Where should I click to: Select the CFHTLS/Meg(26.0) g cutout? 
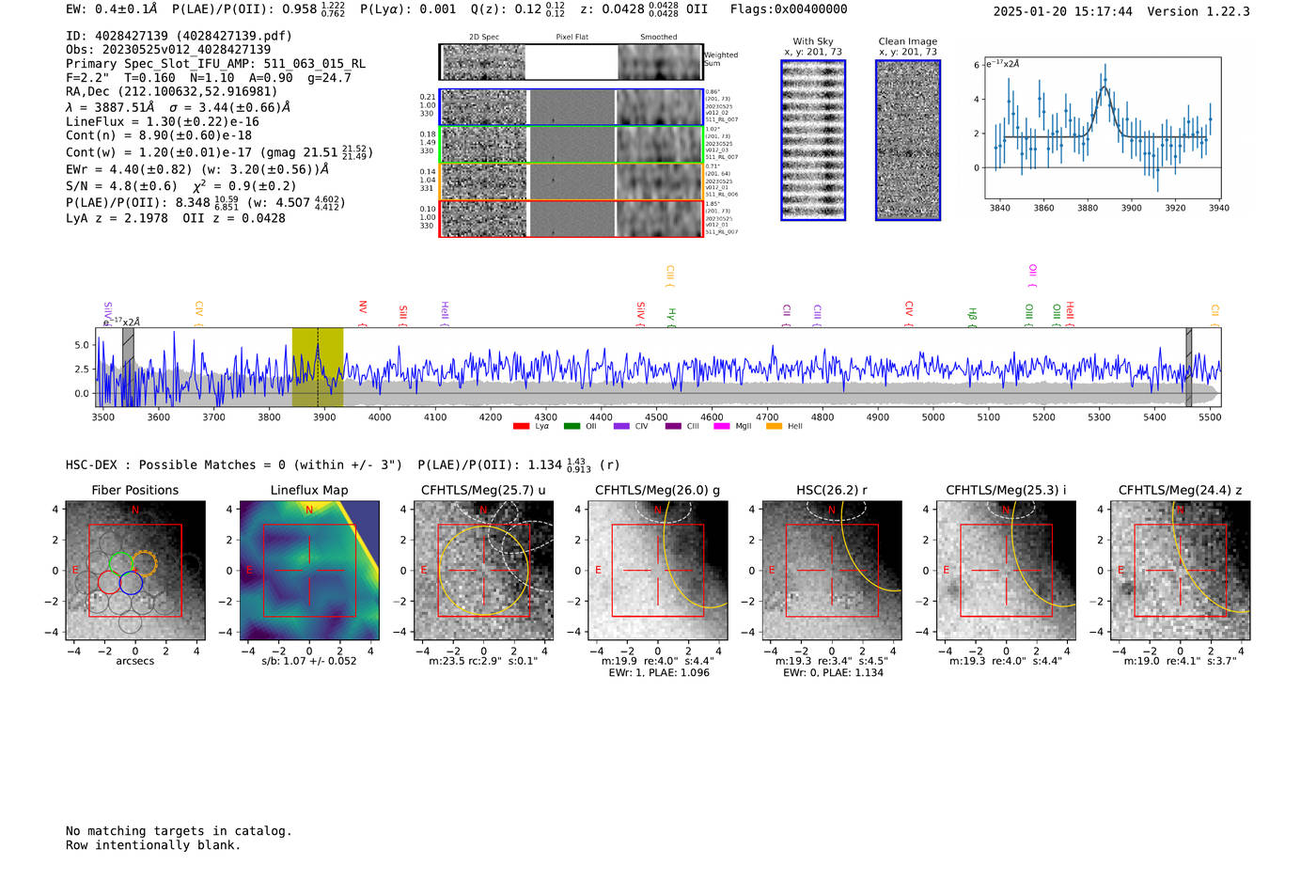(658, 570)
